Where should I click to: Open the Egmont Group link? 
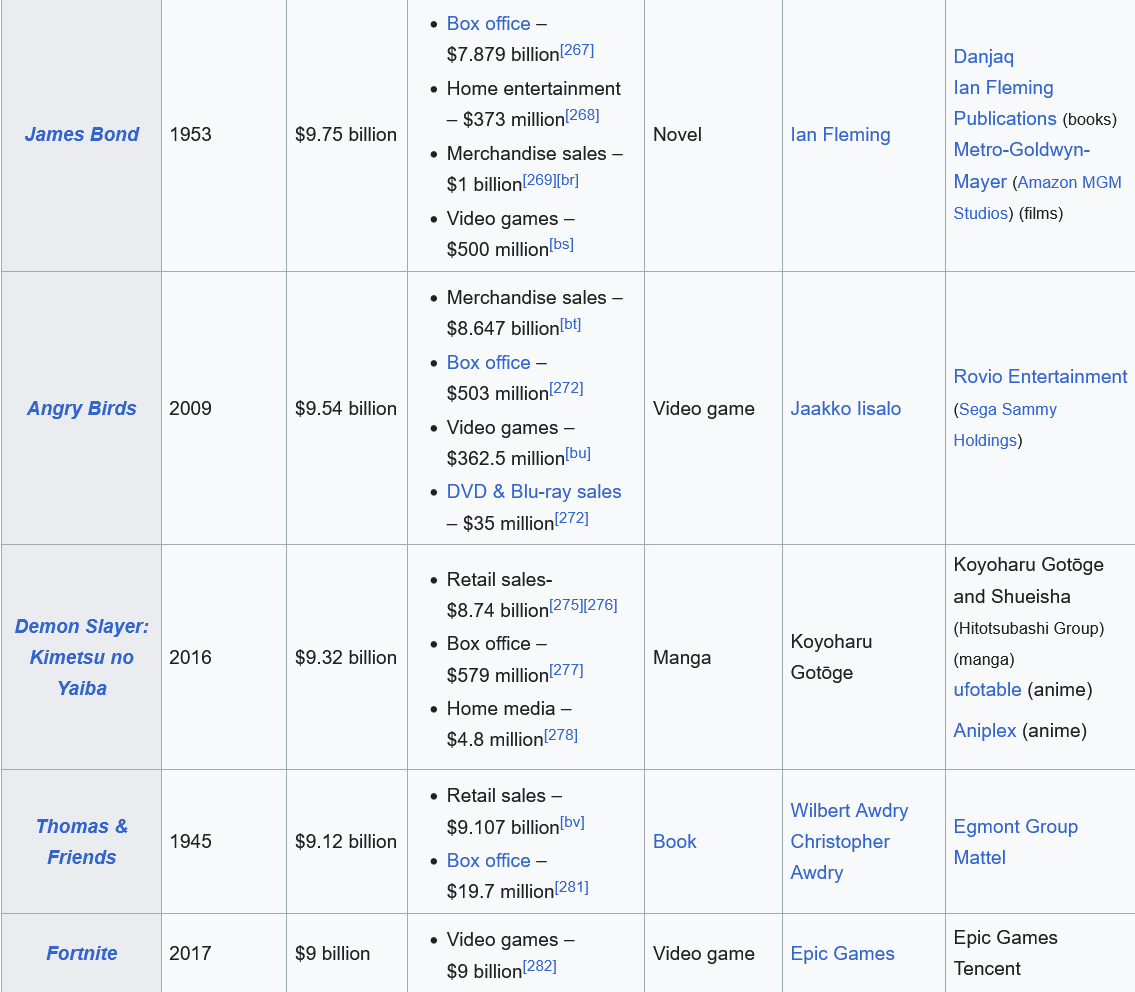coord(1016,826)
